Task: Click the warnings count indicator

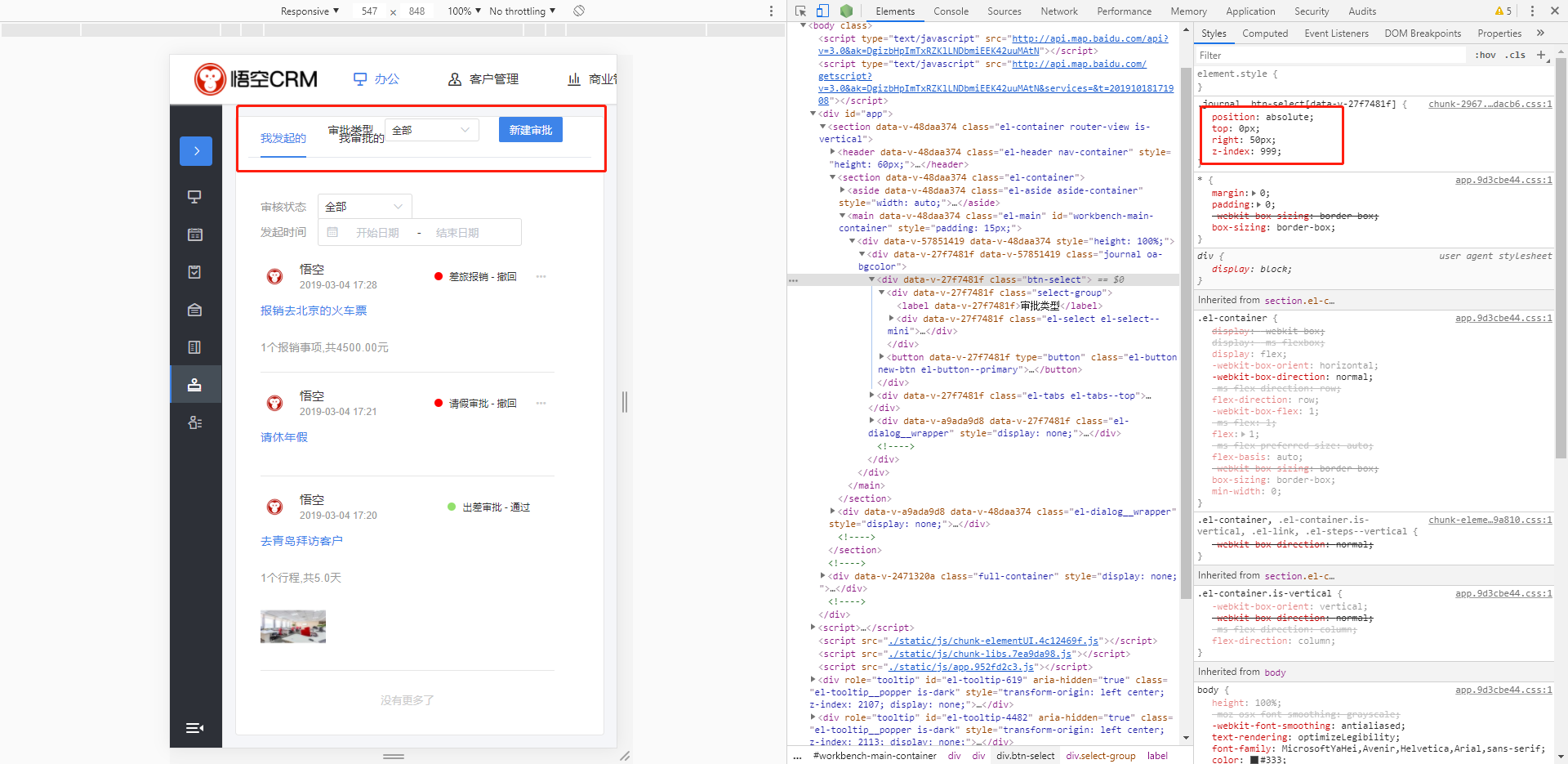Action: coord(1503,11)
